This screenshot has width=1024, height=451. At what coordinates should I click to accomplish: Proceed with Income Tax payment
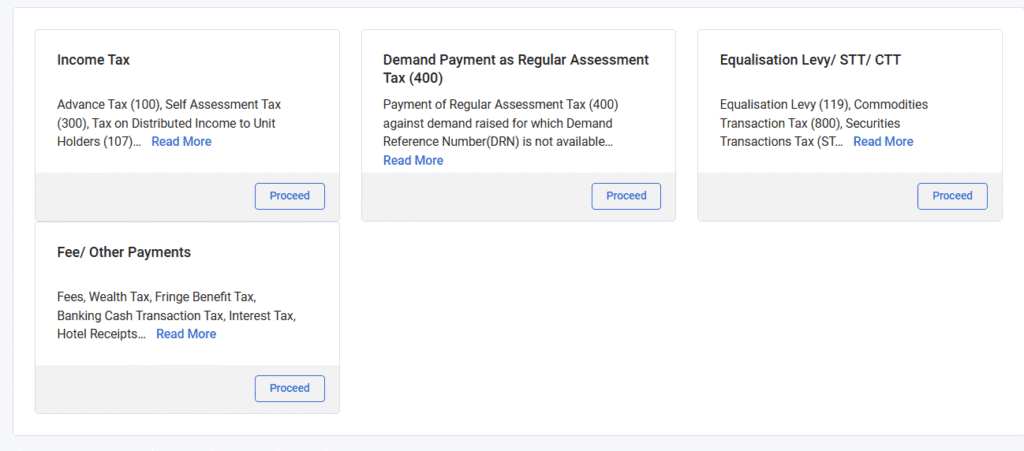point(289,196)
